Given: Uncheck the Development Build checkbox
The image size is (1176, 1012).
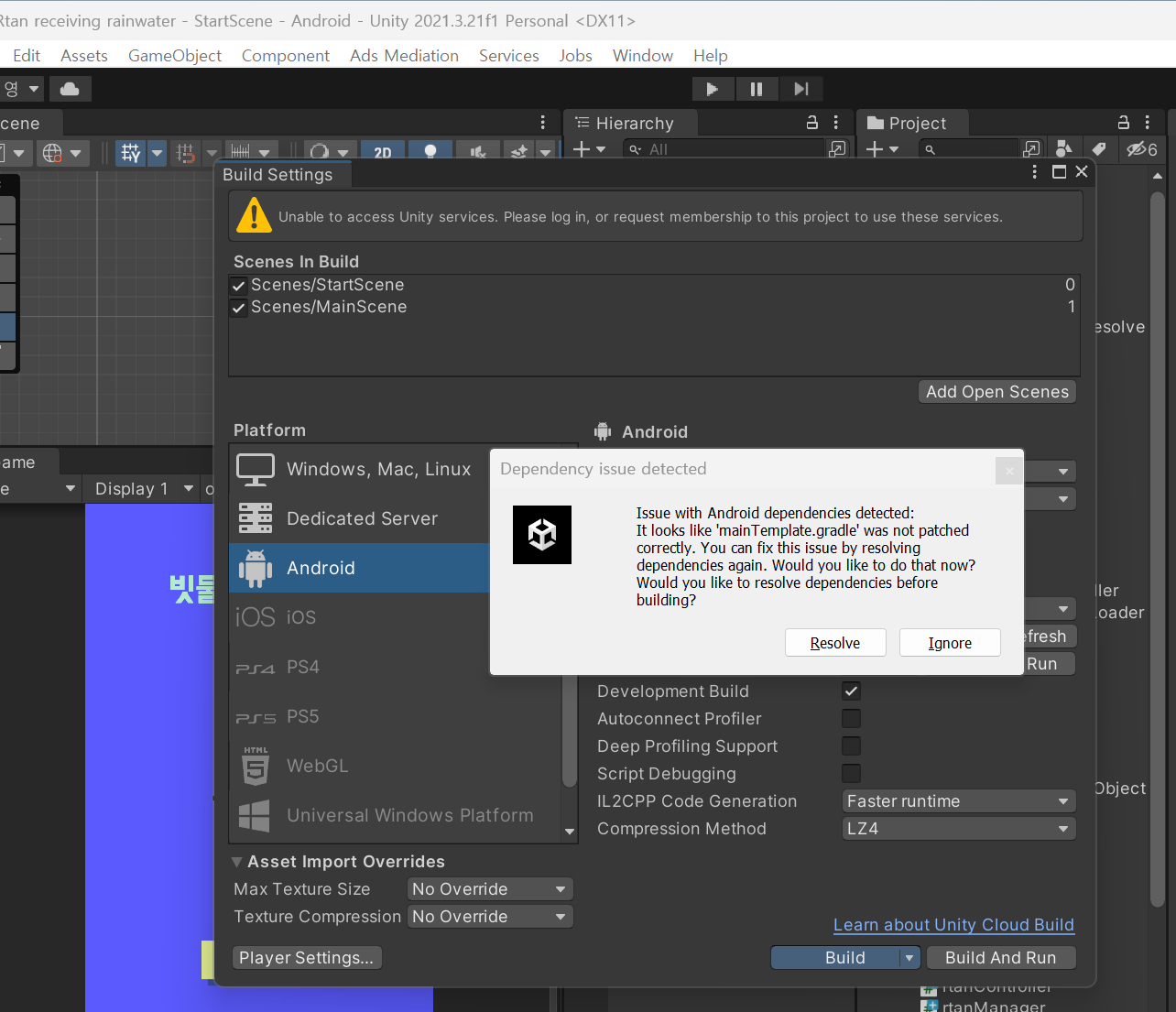Looking at the screenshot, I should click(x=851, y=691).
